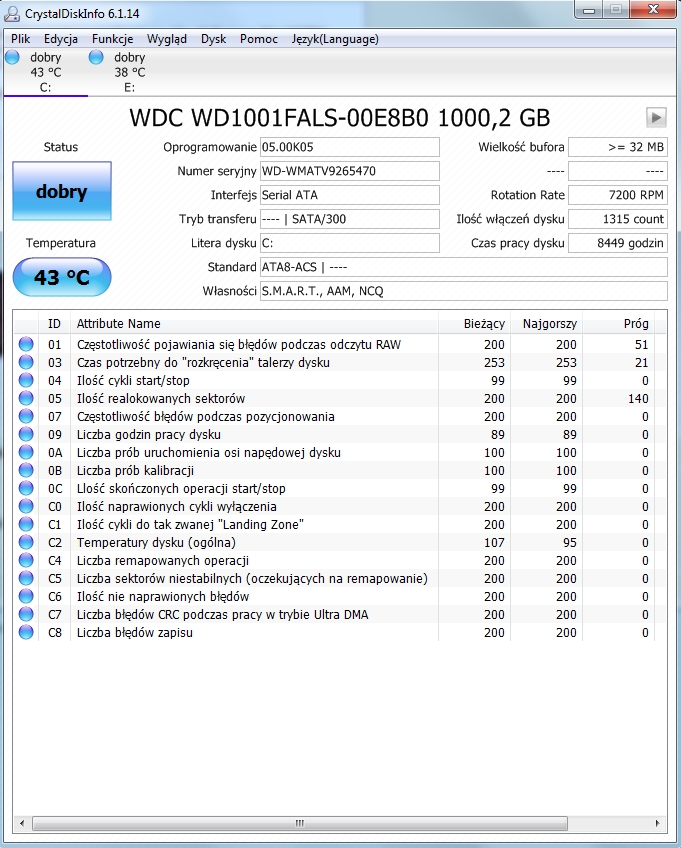Open the Edycja menu
This screenshot has height=848, width=681.
[61, 39]
